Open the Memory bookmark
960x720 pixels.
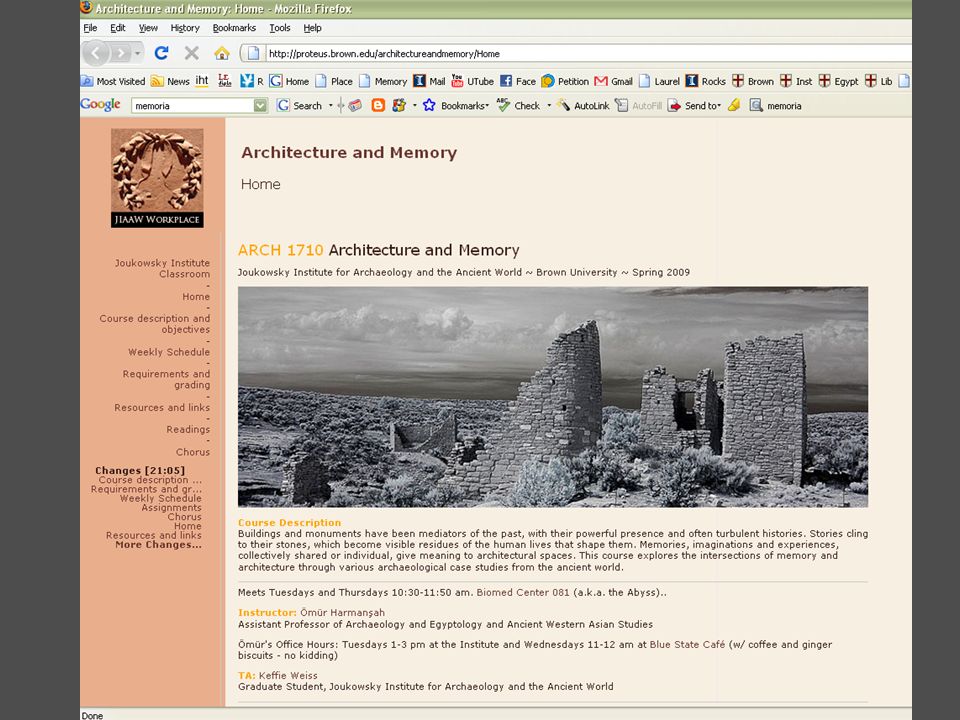pos(383,81)
